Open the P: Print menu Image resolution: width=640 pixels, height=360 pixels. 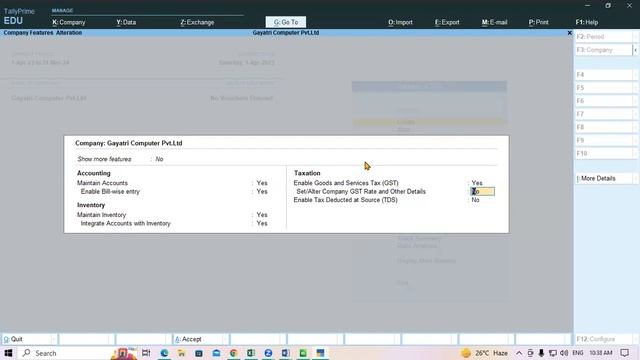pyautogui.click(x=538, y=22)
